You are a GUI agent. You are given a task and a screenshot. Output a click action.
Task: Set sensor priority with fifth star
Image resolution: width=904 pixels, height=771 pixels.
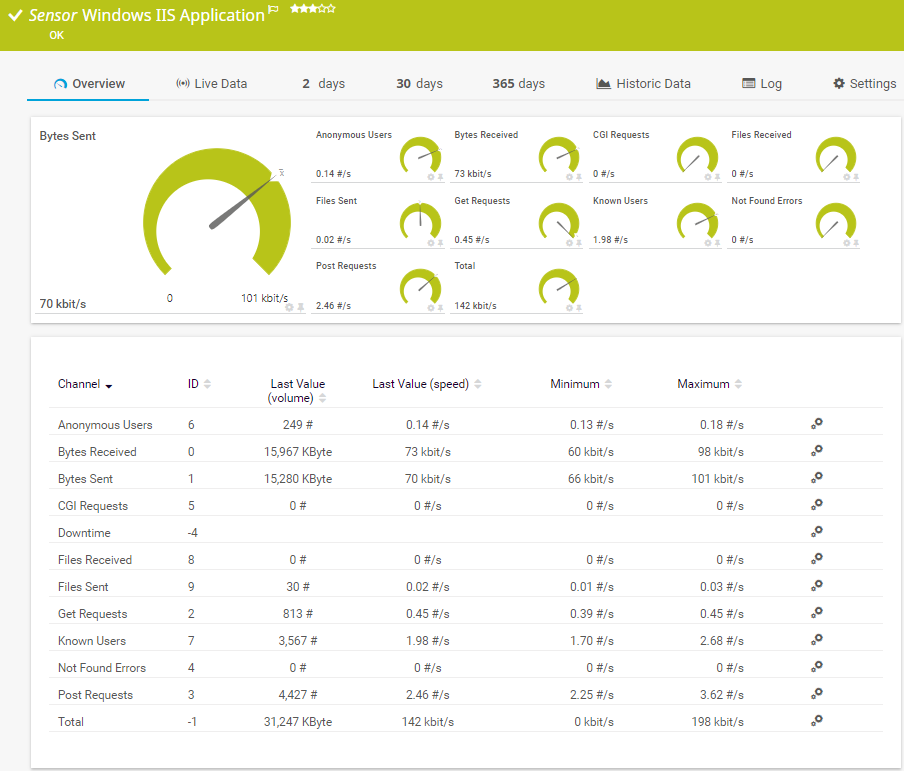[331, 9]
